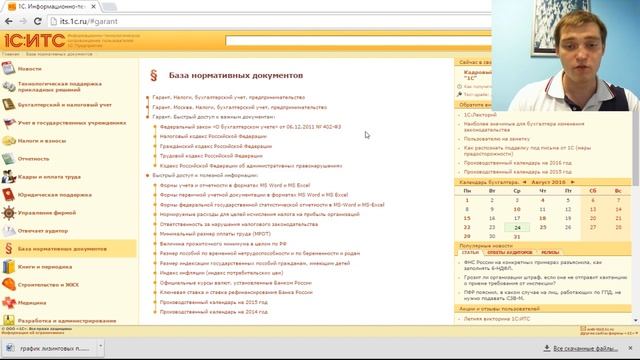This screenshot has height=360, width=640.
Task: Open Производственный календарь на 2014 год link
Action: pos(213,312)
